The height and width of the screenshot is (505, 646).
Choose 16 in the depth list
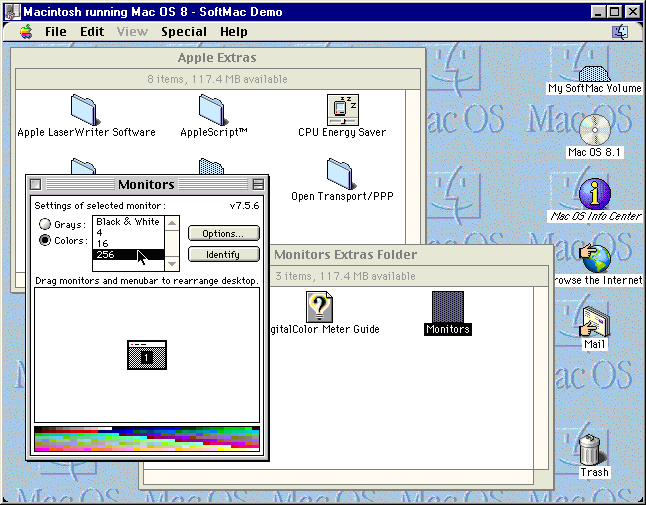(128, 244)
